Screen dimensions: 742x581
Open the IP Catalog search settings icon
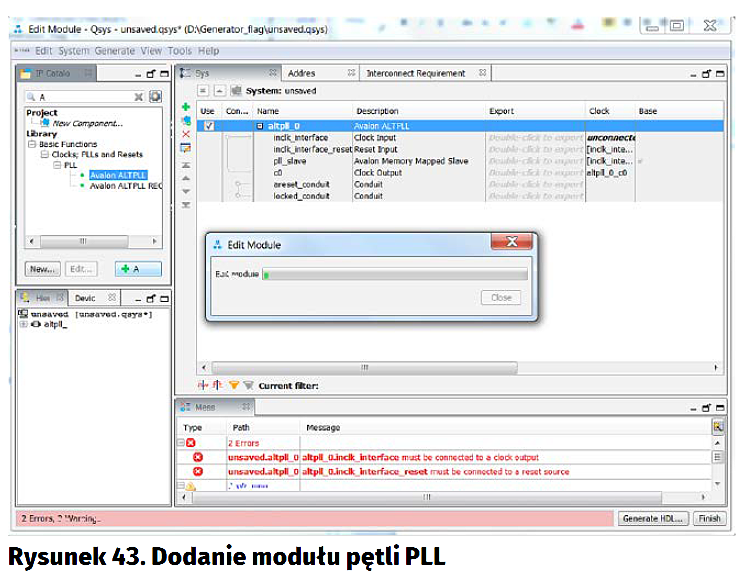(x=155, y=97)
